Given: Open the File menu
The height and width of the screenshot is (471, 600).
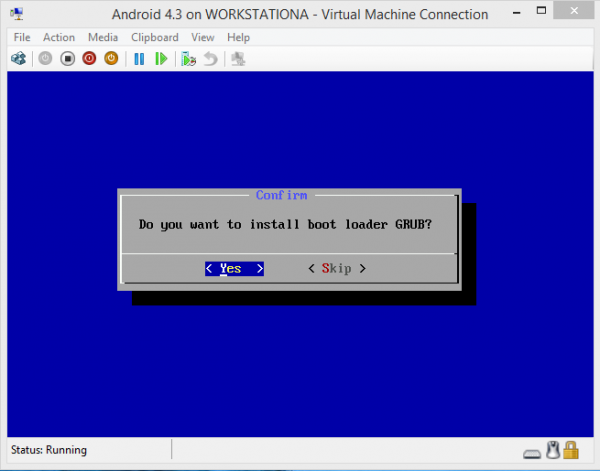Looking at the screenshot, I should coord(22,37).
